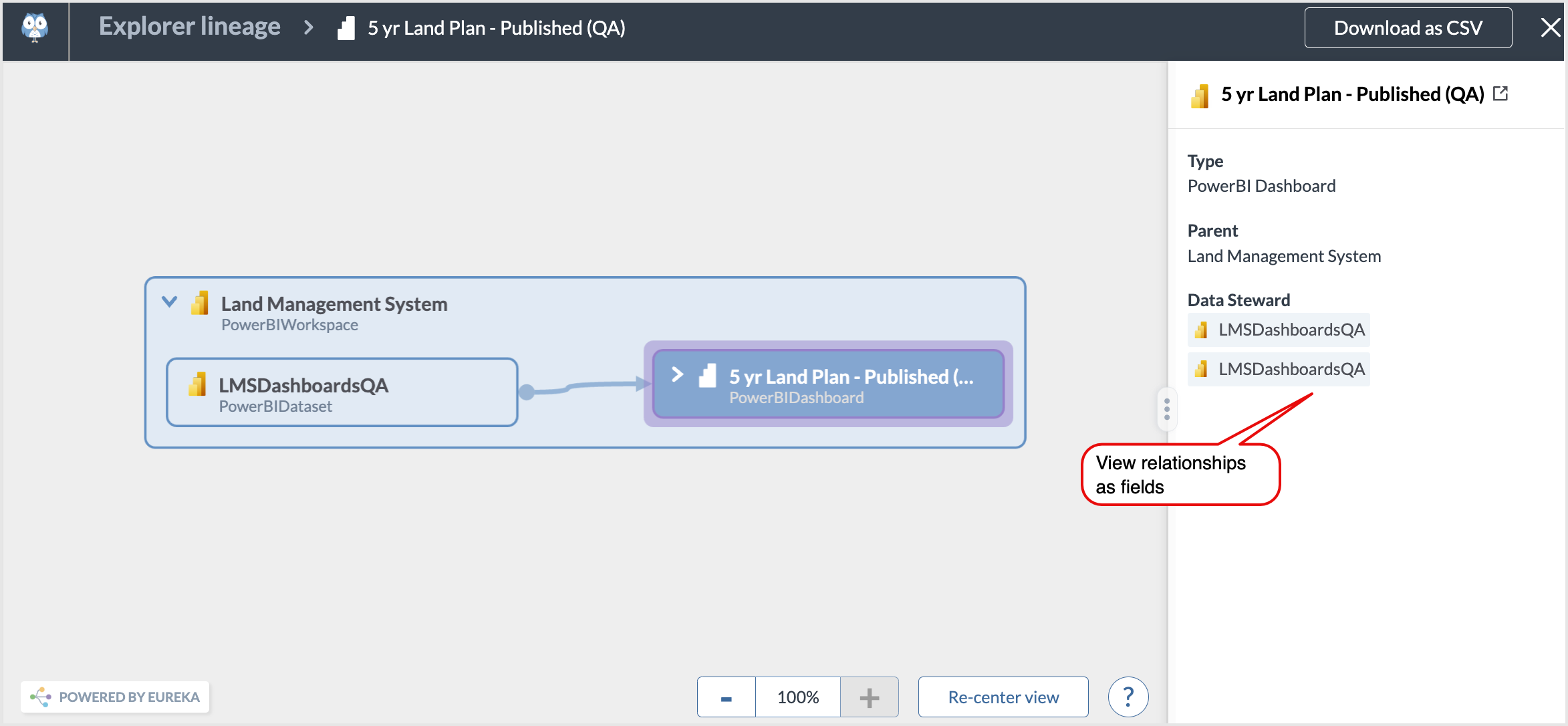Click dashboard icon in header breadcrumb
The image size is (1568, 726).
pyautogui.click(x=346, y=28)
